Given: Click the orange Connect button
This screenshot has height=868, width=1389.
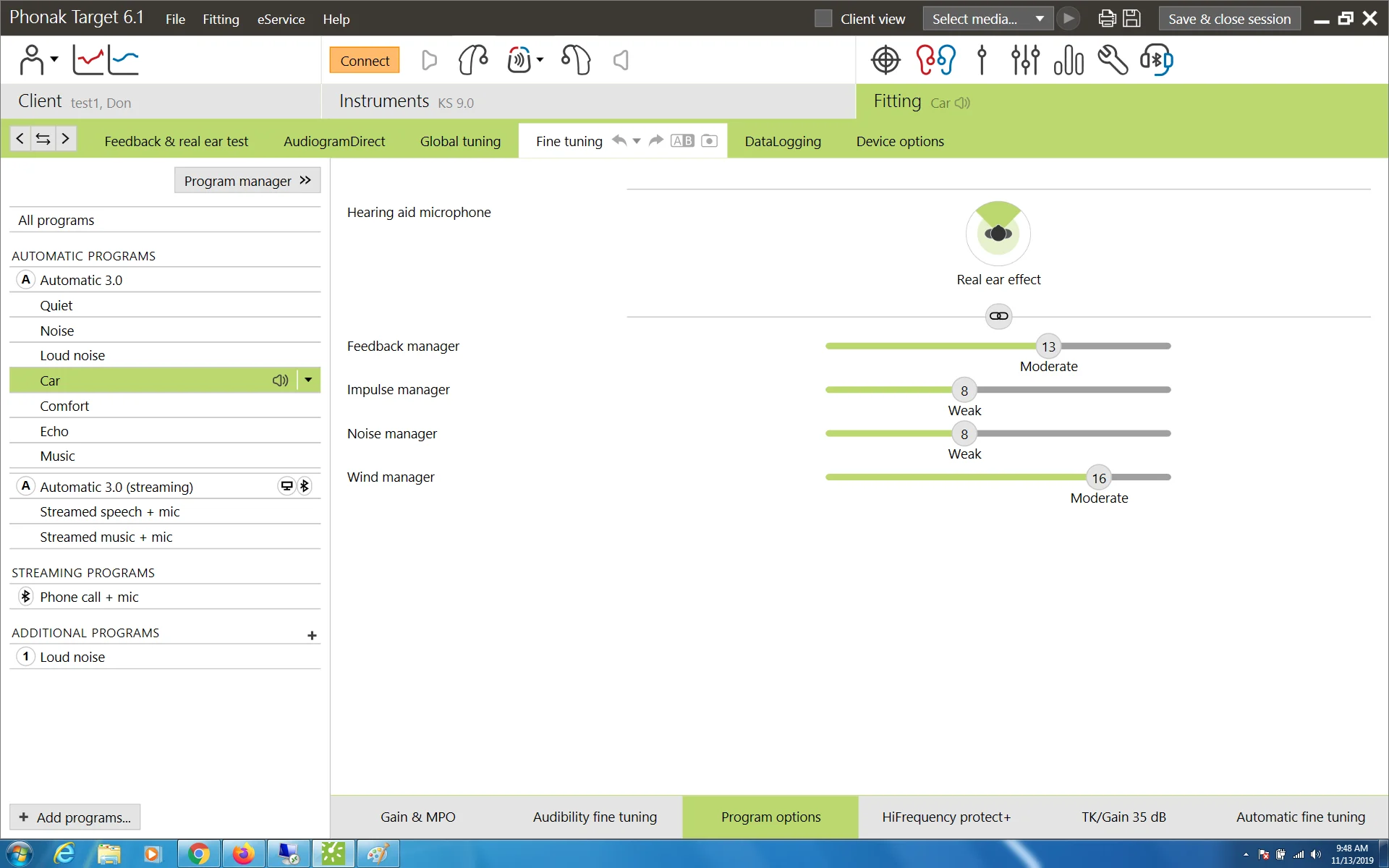Looking at the screenshot, I should coord(365,61).
